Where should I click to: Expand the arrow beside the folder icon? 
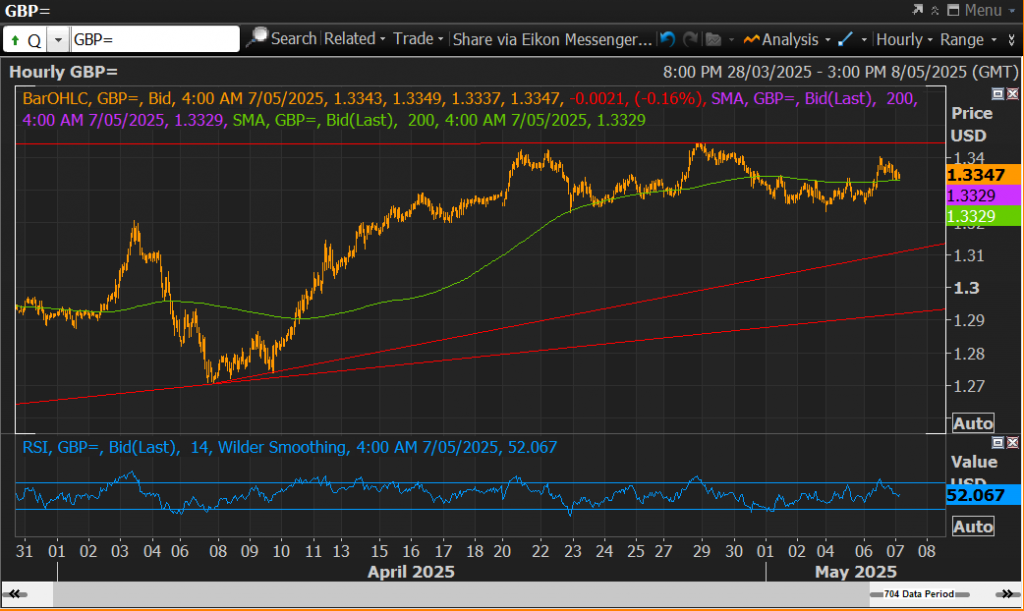(x=731, y=40)
